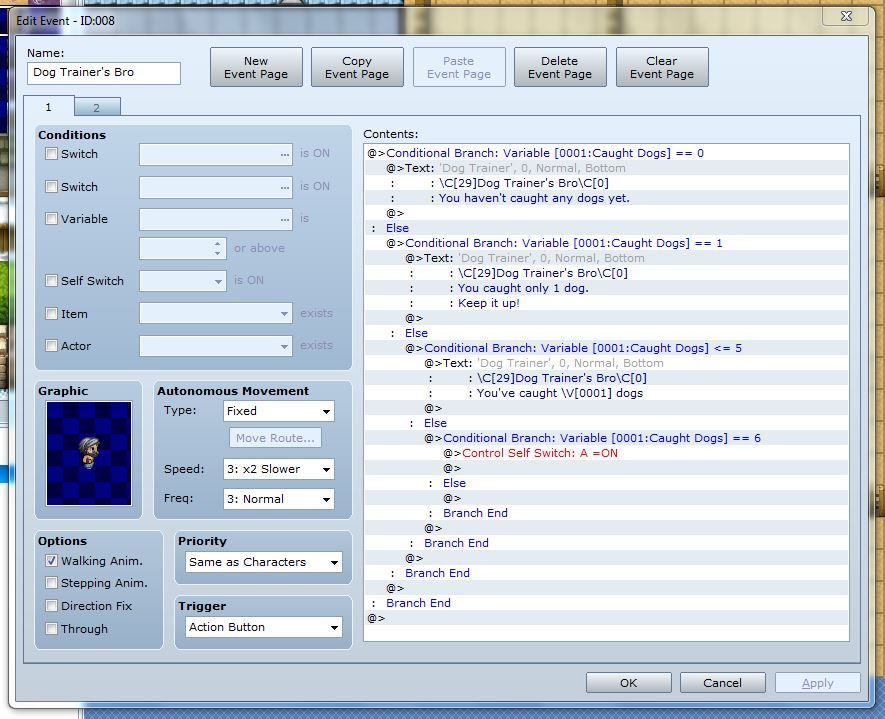Click the character graphic sprite preview
The image size is (885, 719).
[x=89, y=453]
